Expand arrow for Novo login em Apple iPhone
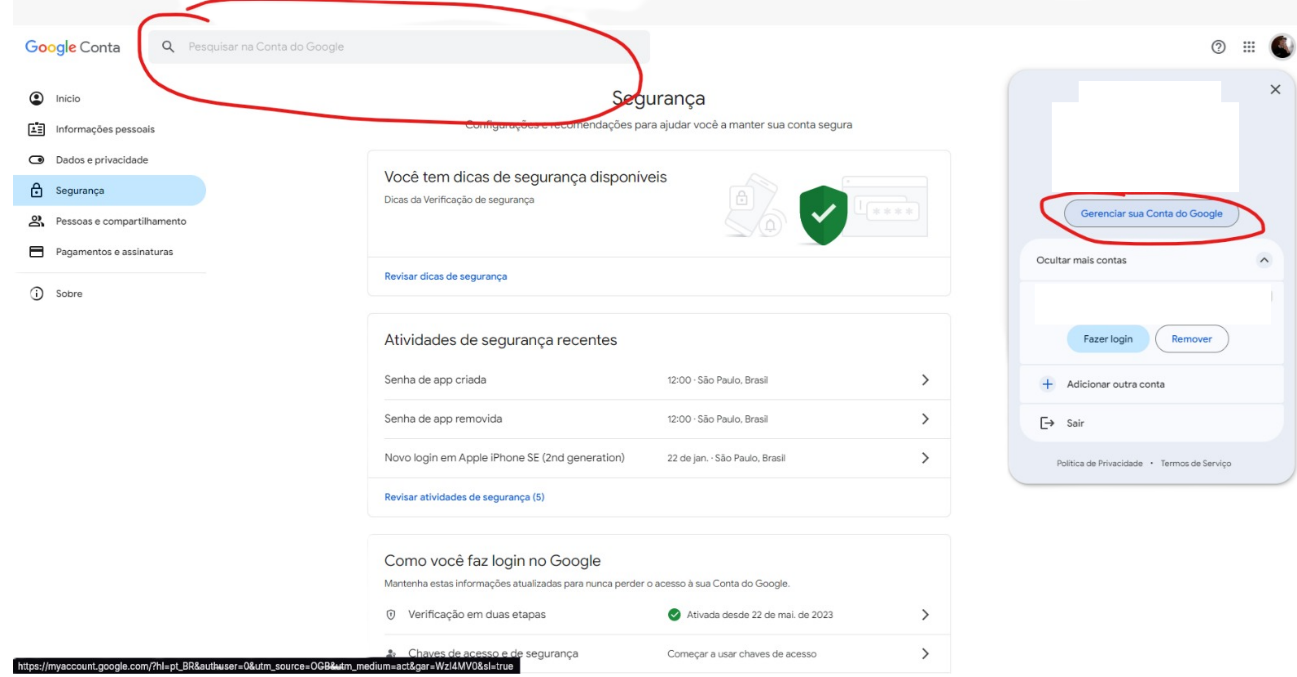Image resolution: width=1297 pixels, height=677 pixels. [925, 458]
